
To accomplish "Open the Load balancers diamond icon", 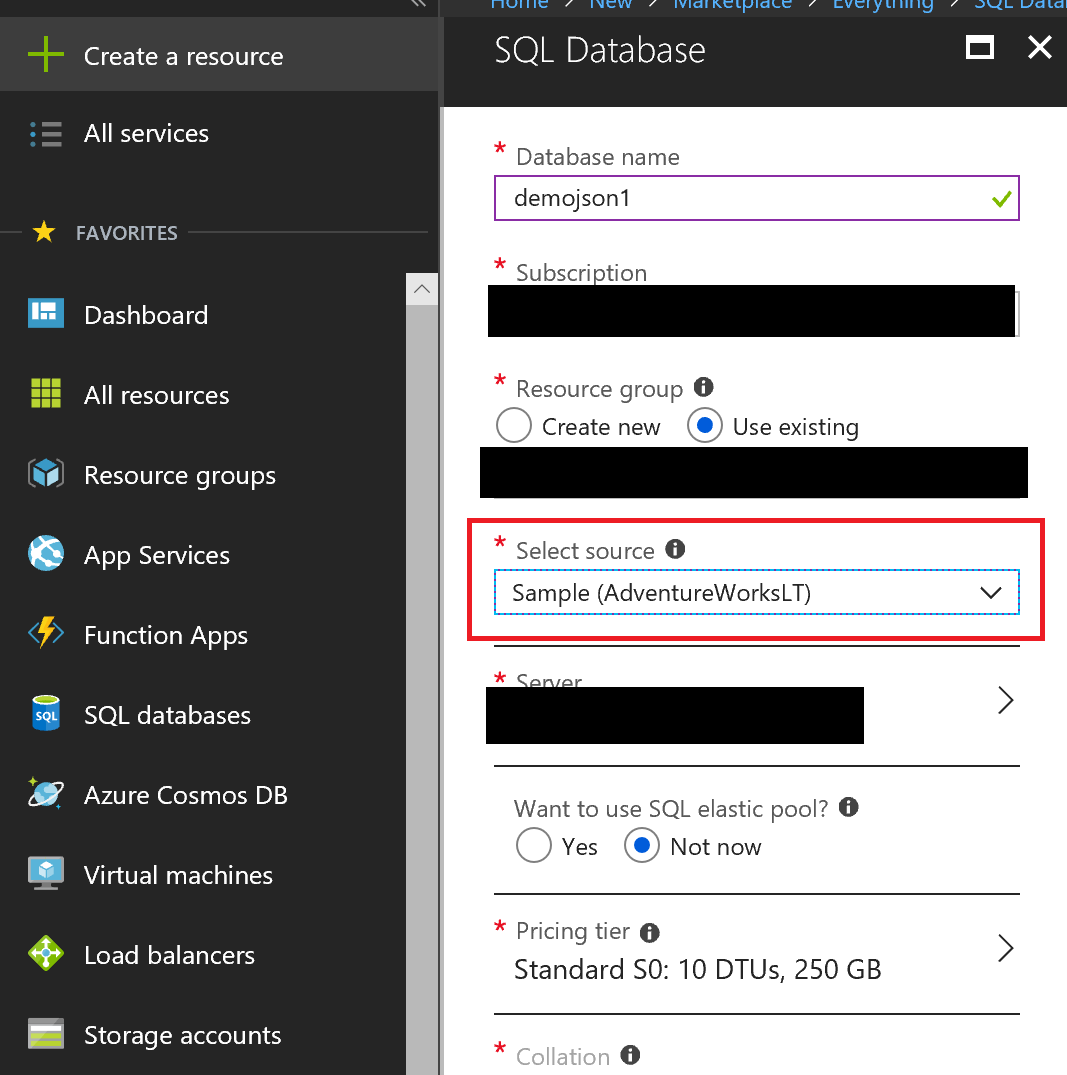I will click(x=46, y=953).
